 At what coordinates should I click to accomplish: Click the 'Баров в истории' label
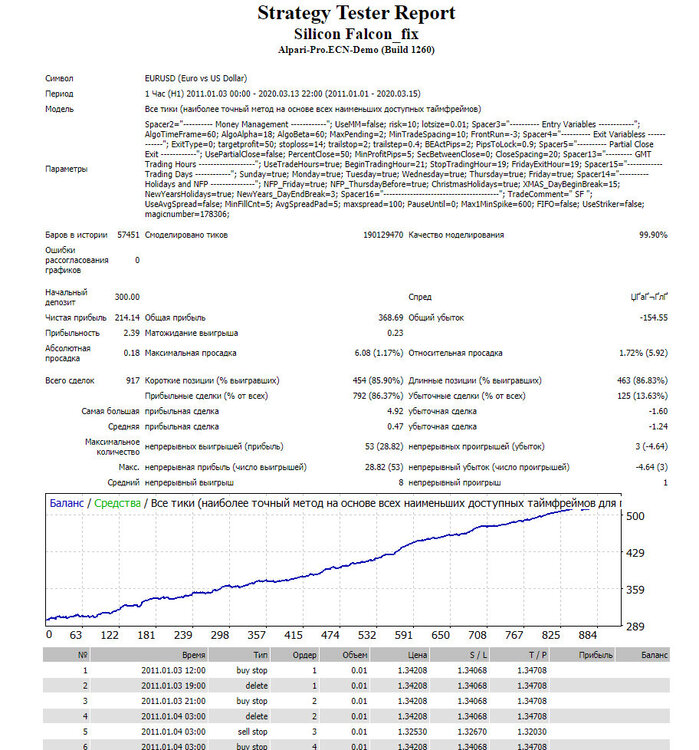coord(76,235)
